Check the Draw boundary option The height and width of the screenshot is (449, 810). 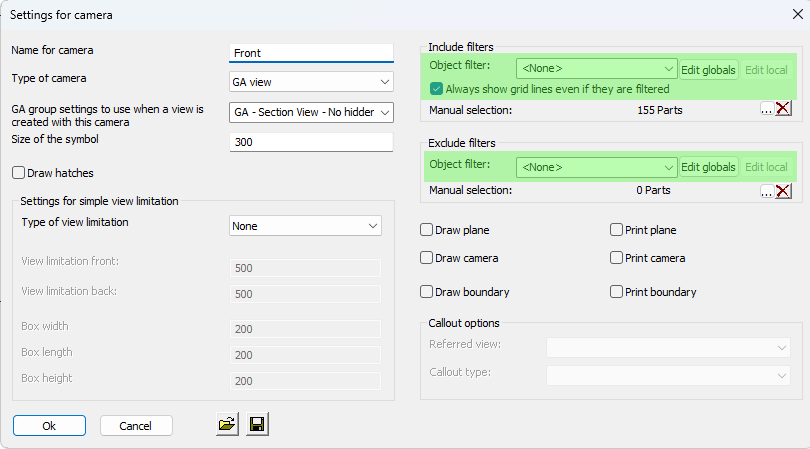click(427, 292)
